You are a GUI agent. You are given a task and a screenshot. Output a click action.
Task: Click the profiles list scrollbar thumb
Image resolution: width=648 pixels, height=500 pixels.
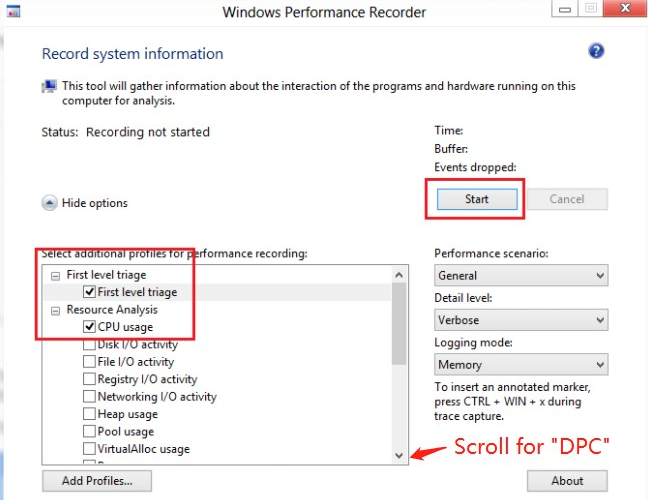pos(399,324)
